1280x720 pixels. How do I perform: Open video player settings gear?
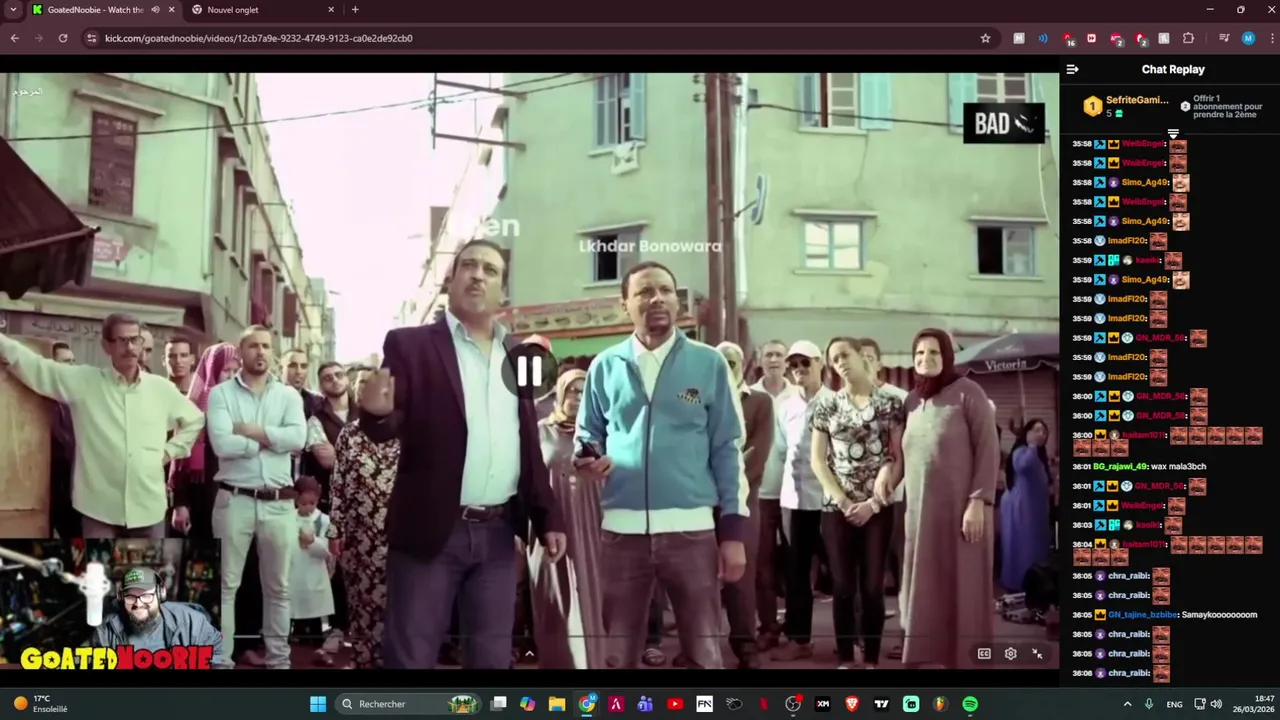(x=1010, y=653)
